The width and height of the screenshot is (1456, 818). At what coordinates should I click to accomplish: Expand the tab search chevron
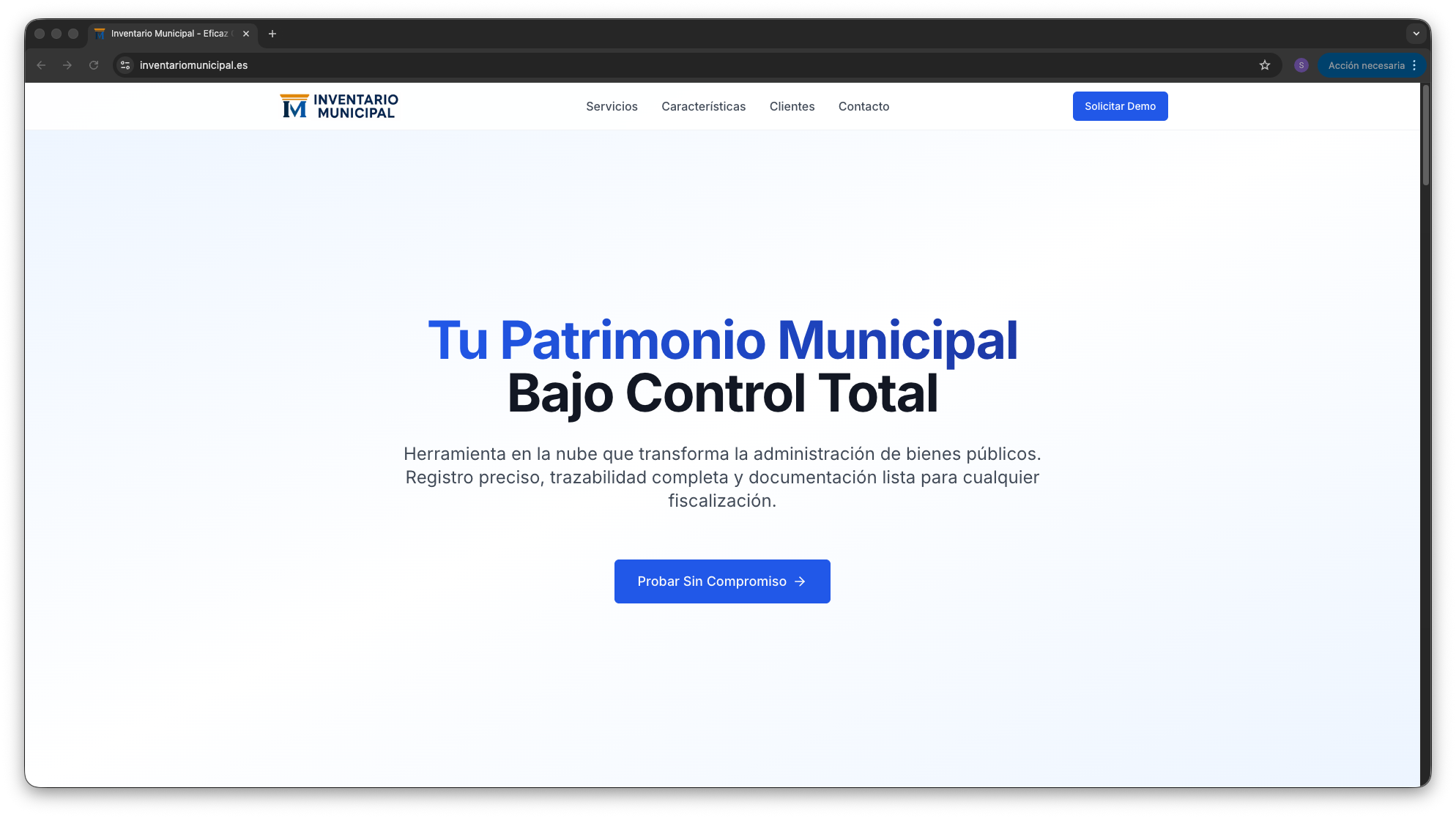pyautogui.click(x=1416, y=34)
